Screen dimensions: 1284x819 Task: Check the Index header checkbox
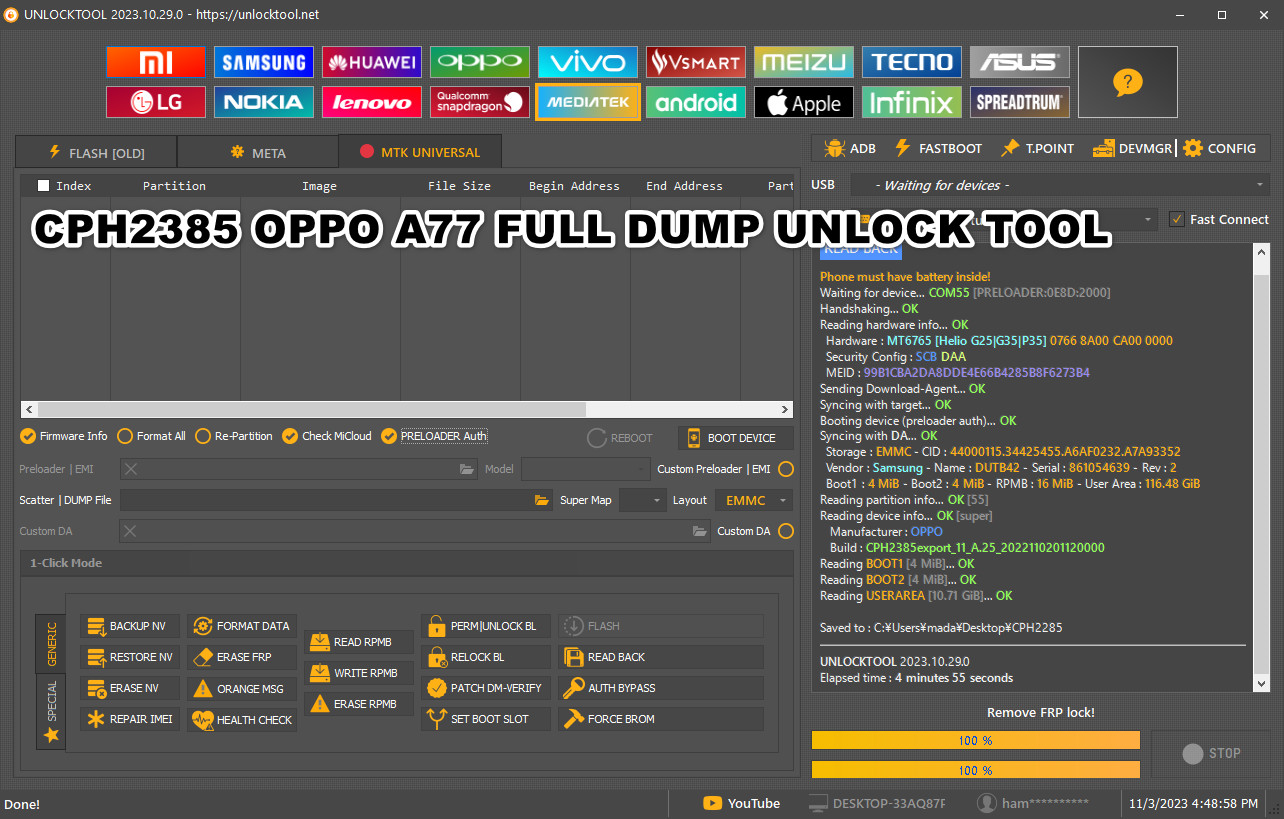pos(43,185)
